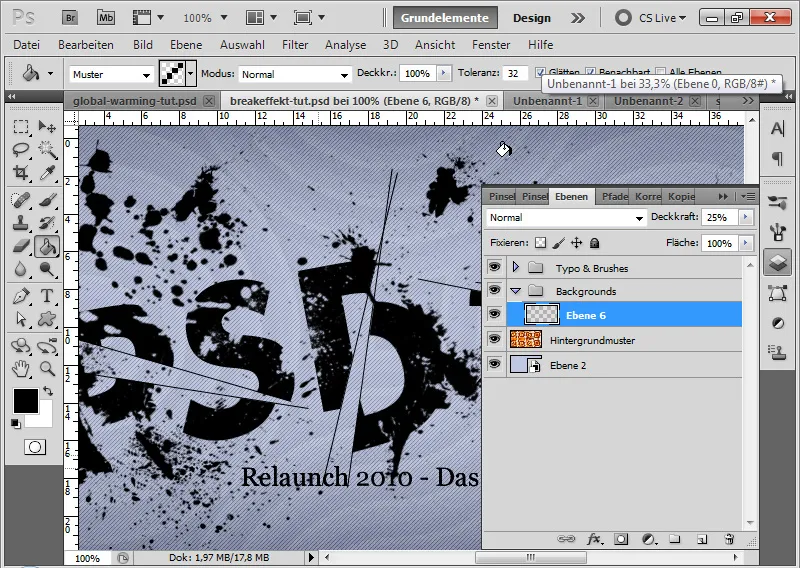Hide the Typo & Brushes group
800x568 pixels.
tap(494, 267)
